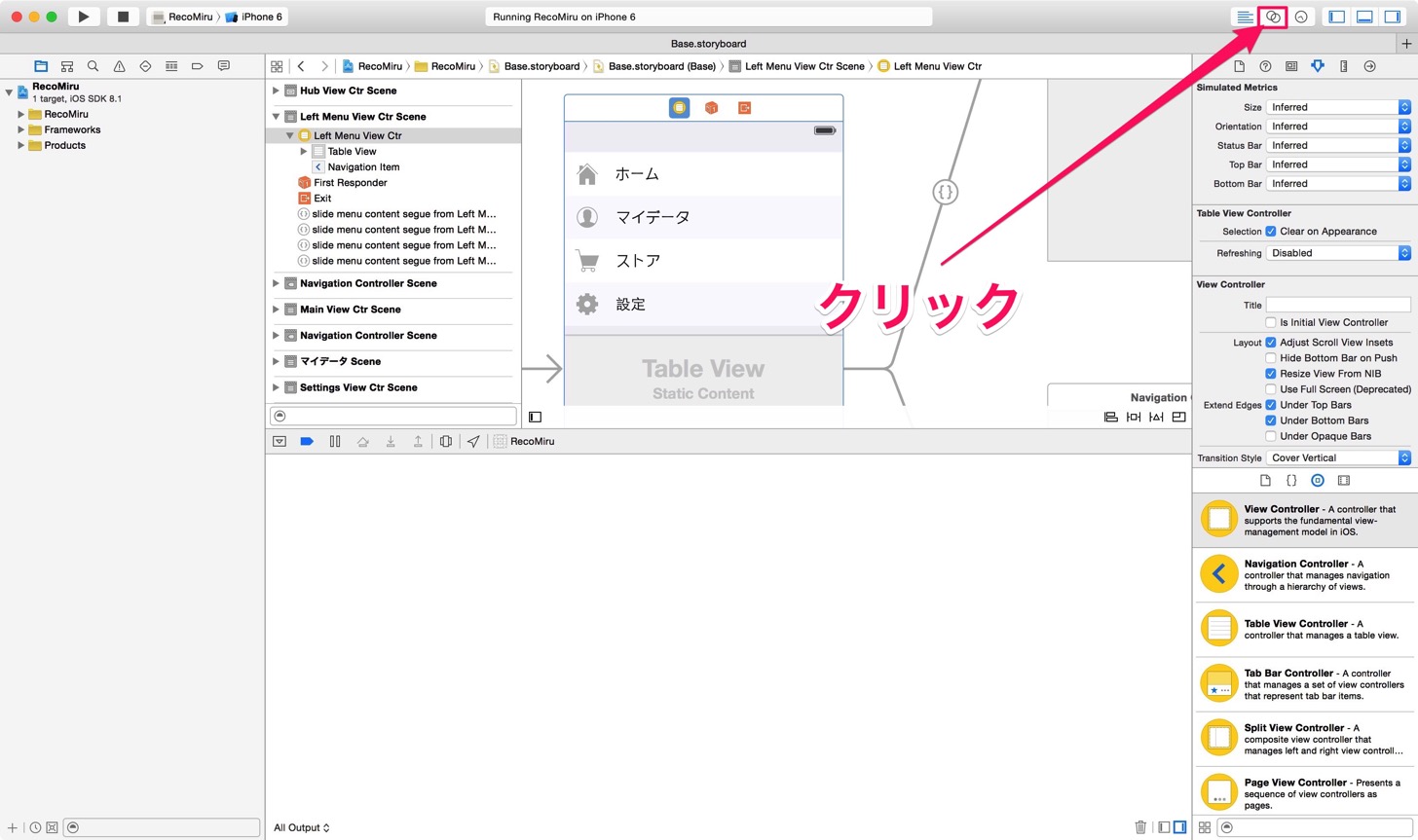Stop the running RecoMiru app
The height and width of the screenshot is (840, 1418).
(123, 17)
